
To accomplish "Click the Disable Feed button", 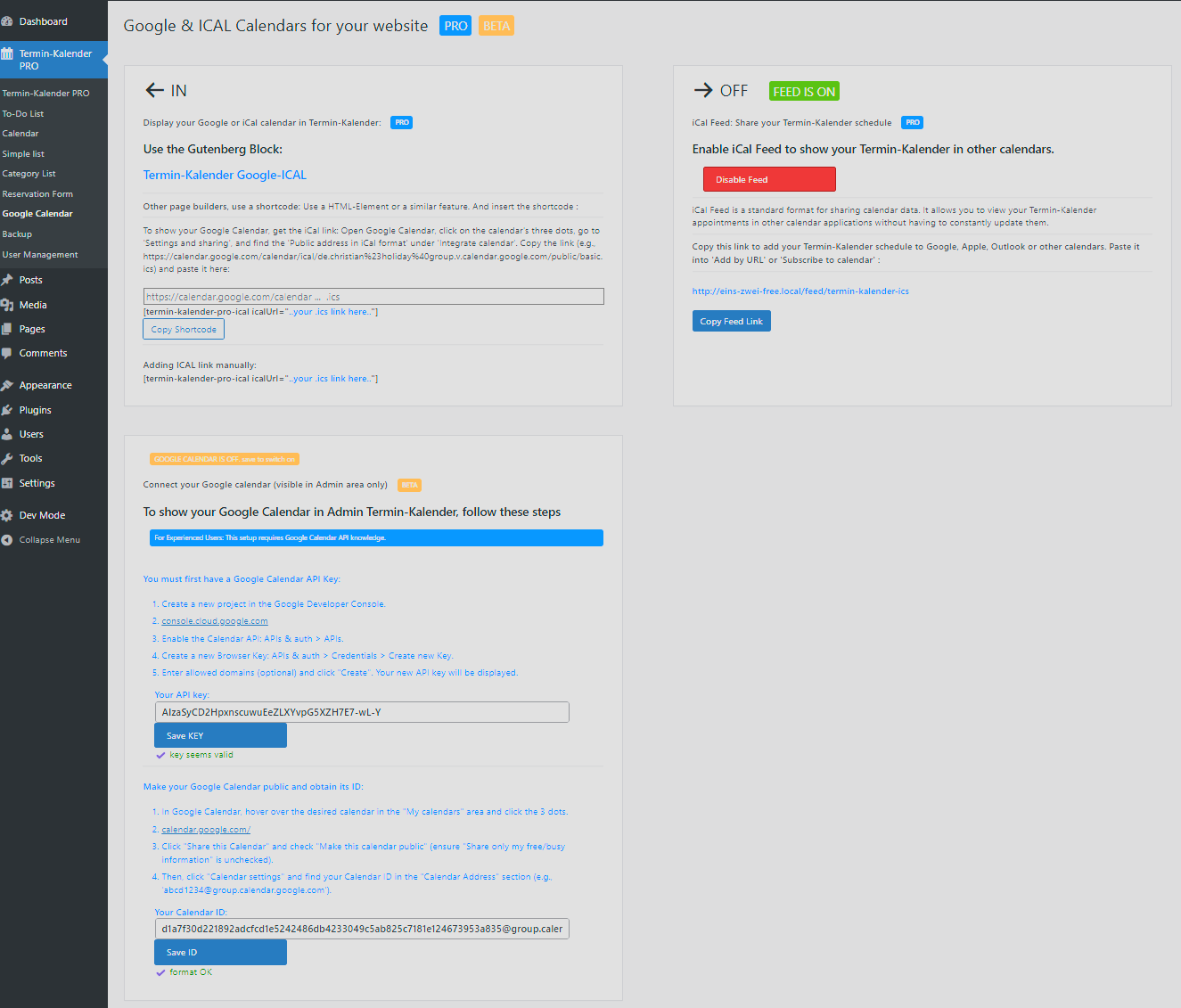I will pos(769,179).
